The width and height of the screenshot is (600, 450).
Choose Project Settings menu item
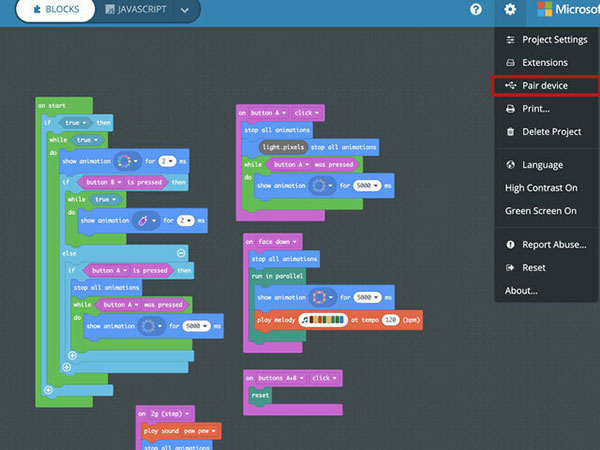[x=555, y=40]
